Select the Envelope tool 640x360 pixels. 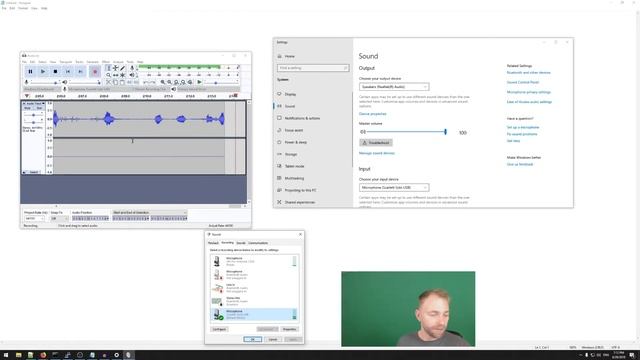(116, 68)
